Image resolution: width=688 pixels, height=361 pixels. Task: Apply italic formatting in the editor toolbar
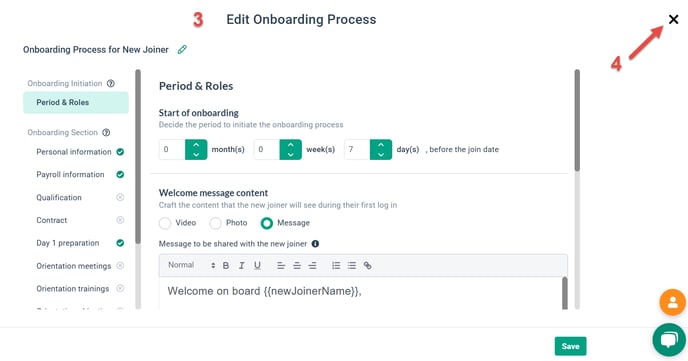click(241, 265)
